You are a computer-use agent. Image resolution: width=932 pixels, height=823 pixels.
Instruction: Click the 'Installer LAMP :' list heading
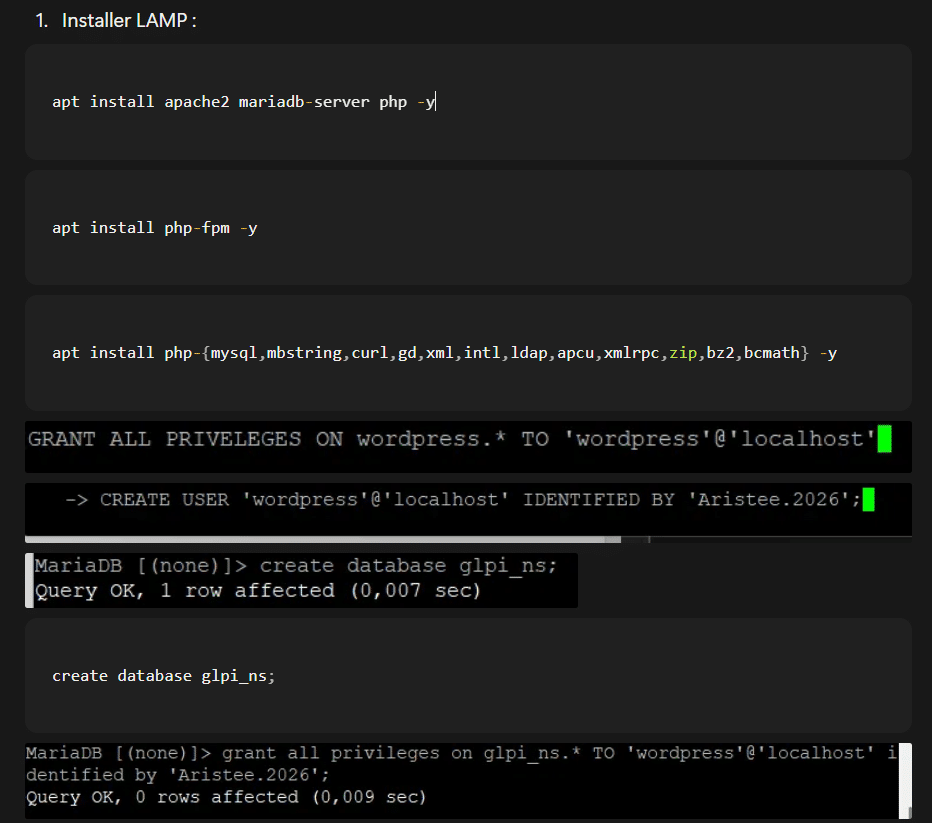click(128, 21)
